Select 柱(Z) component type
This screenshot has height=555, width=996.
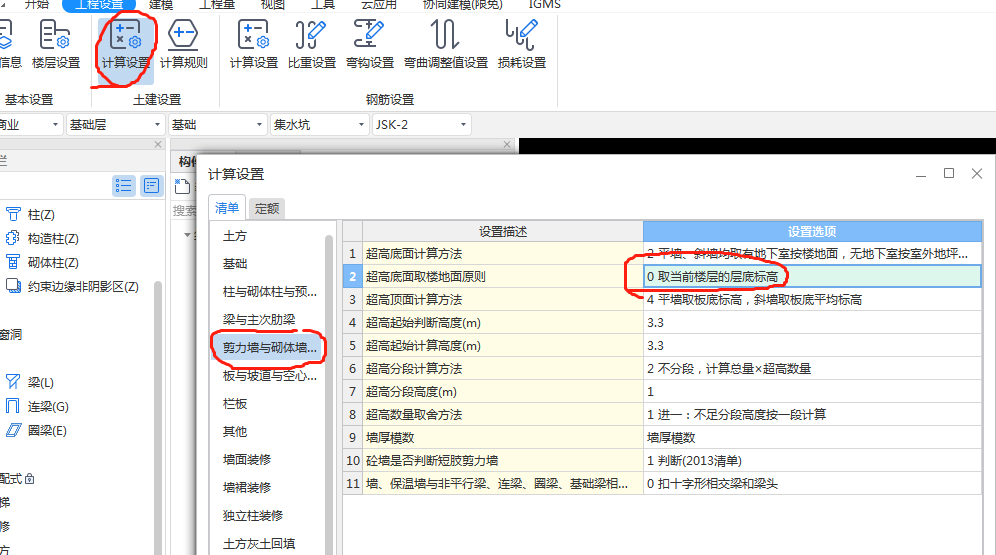(30, 215)
